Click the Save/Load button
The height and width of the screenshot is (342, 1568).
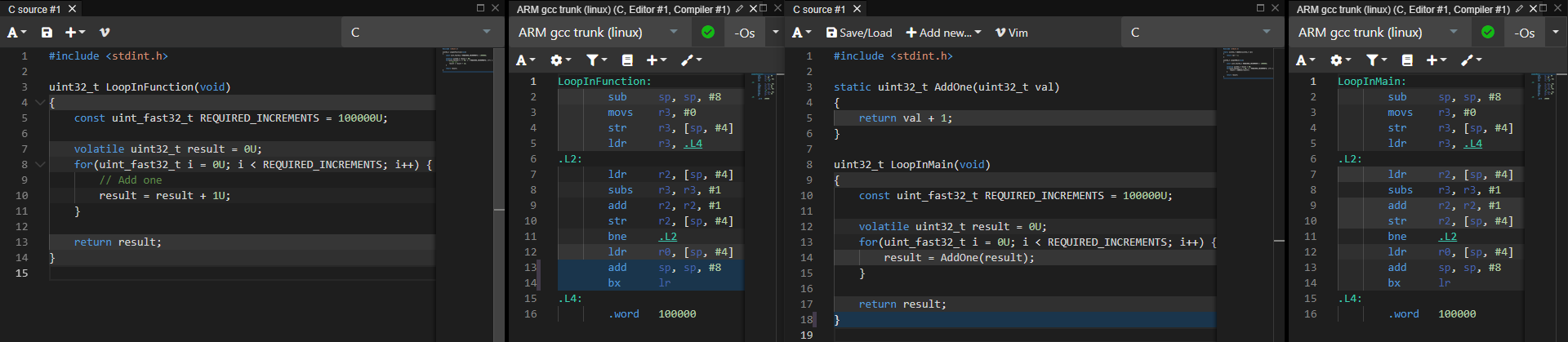(858, 33)
